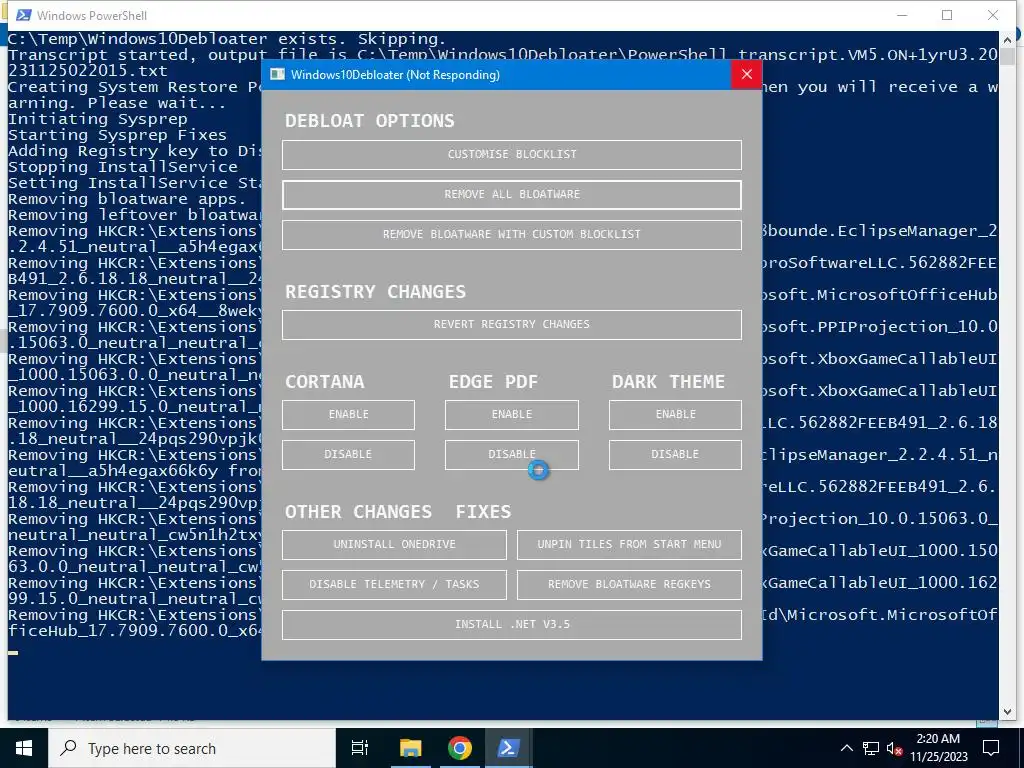Screen dimensions: 1024x768
Task: Disable Edge PDF
Action: point(511,455)
